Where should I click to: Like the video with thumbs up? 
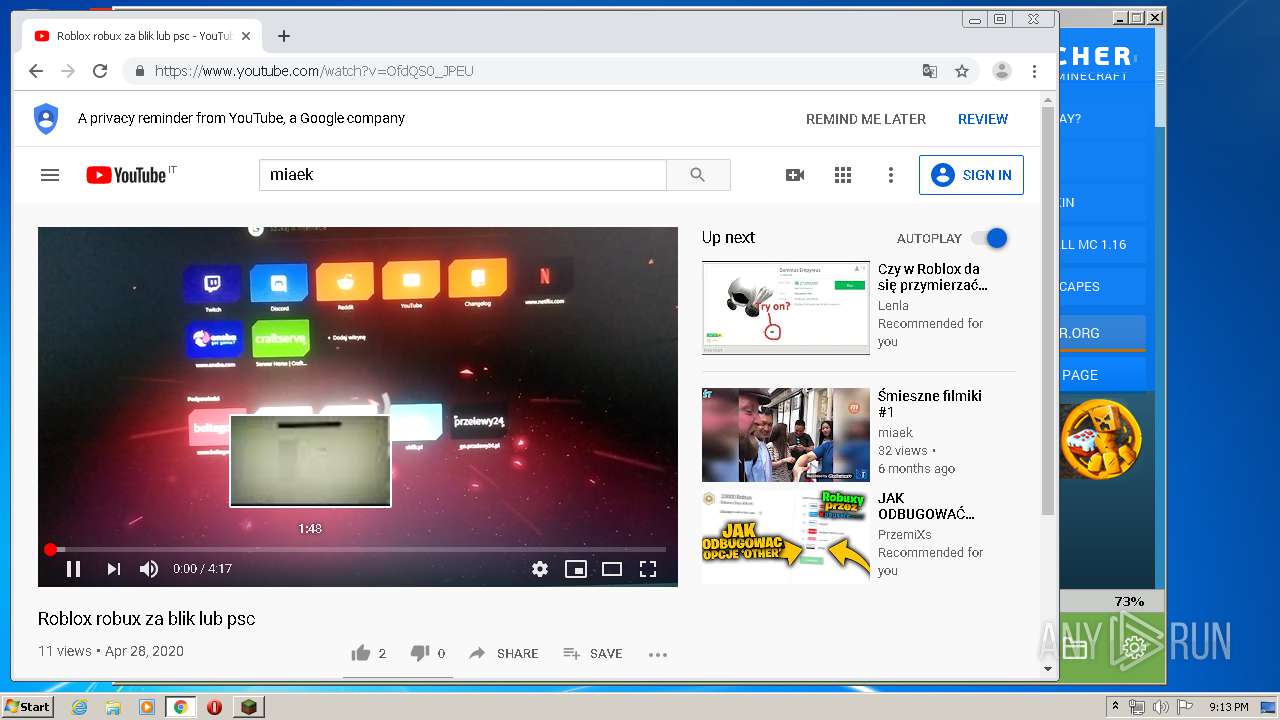(x=361, y=653)
